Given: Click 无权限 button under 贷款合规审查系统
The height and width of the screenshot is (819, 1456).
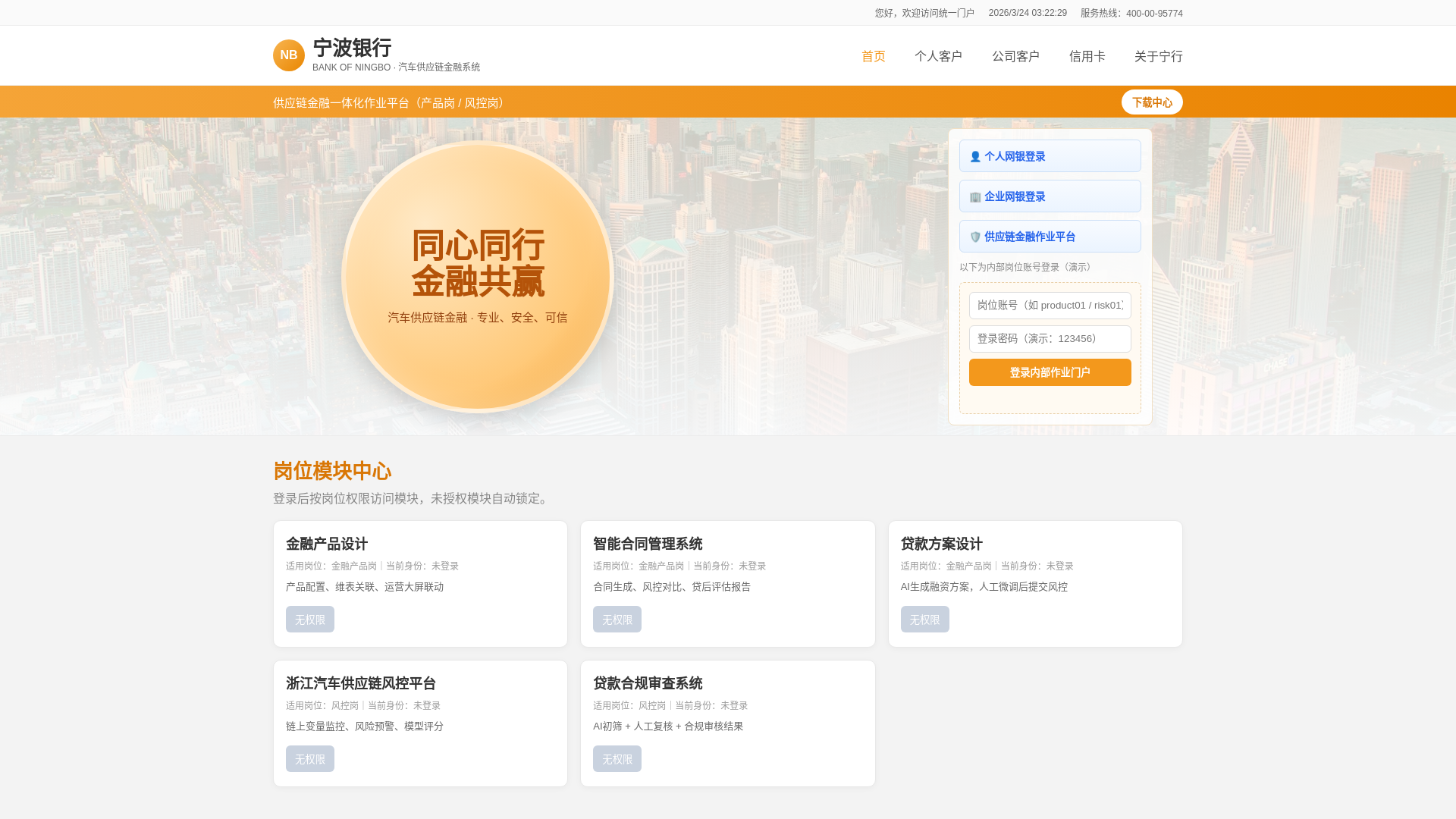Looking at the screenshot, I should [617, 759].
